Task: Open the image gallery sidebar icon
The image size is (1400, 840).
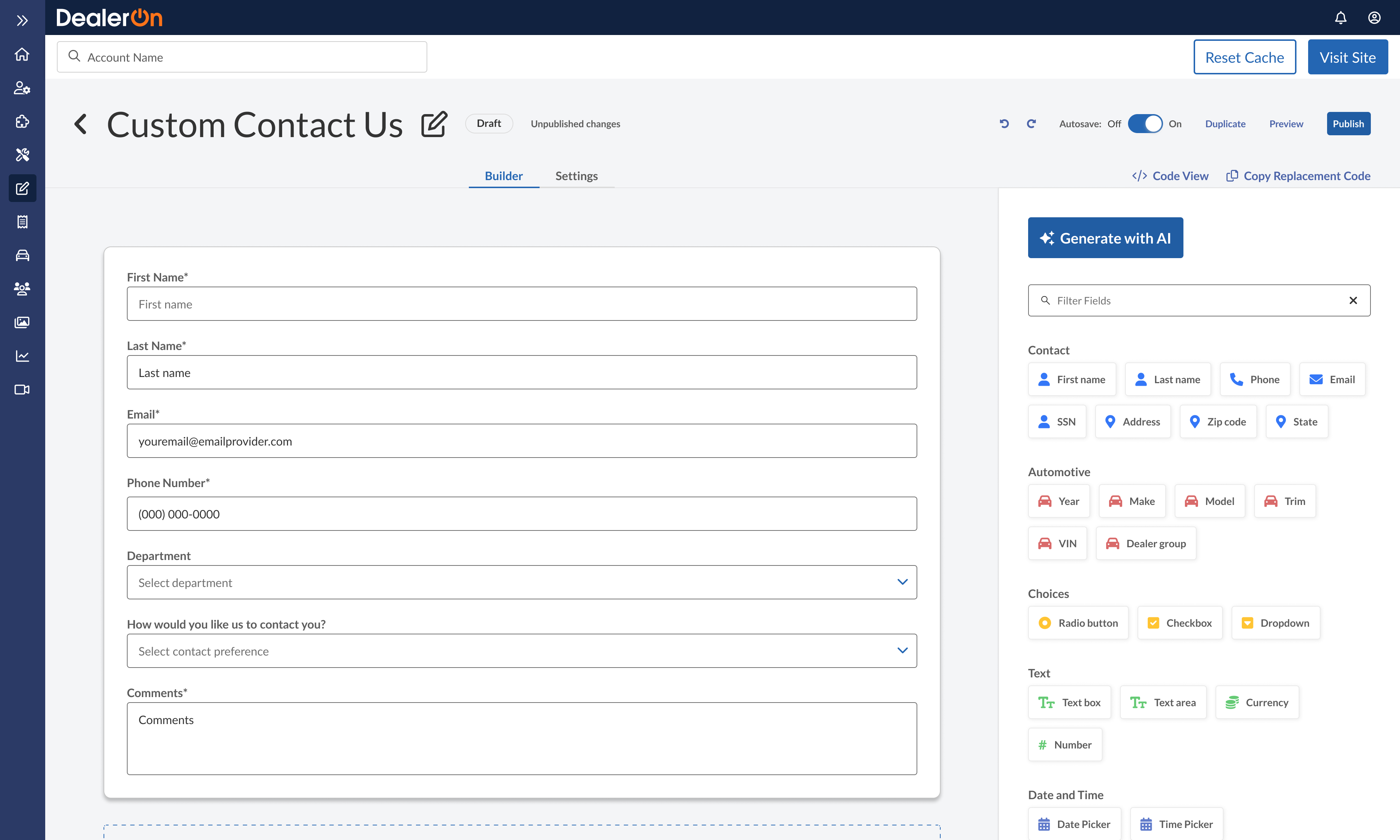Action: pos(22,322)
